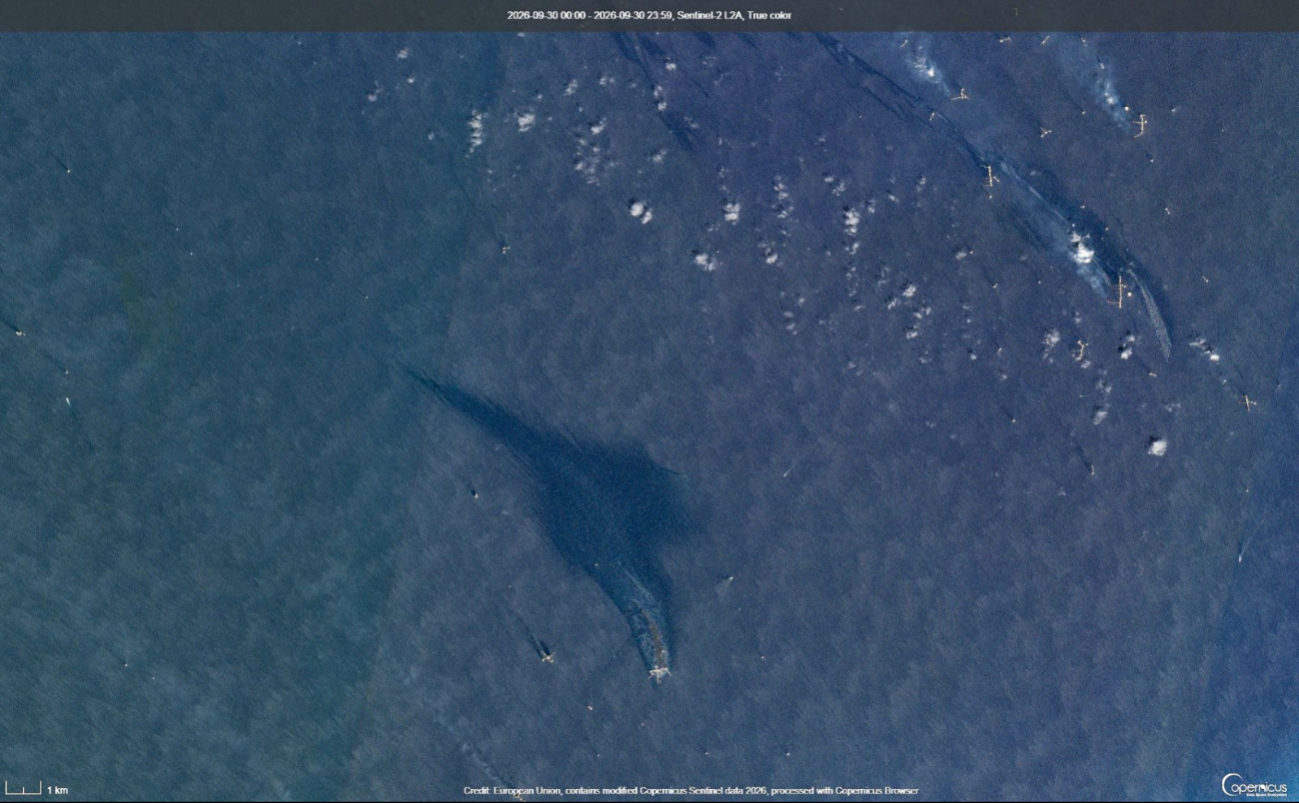Screen dimensions: 1299x803
Task: Click the European Union credit line text
Action: pos(691,791)
